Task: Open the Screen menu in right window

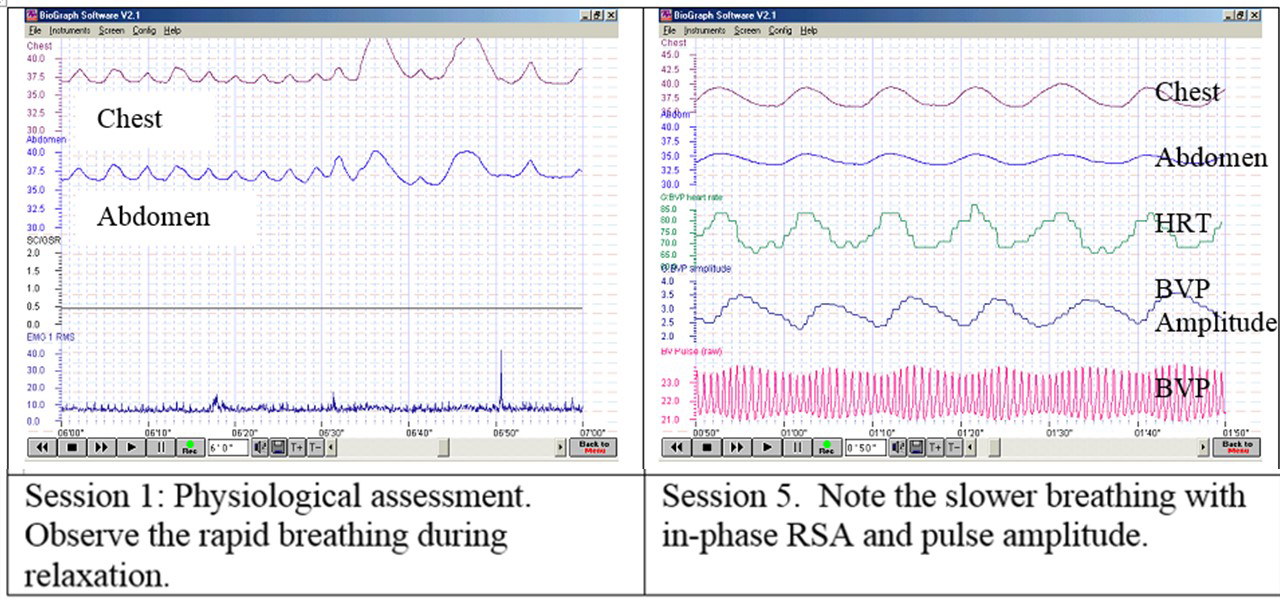Action: (x=747, y=31)
